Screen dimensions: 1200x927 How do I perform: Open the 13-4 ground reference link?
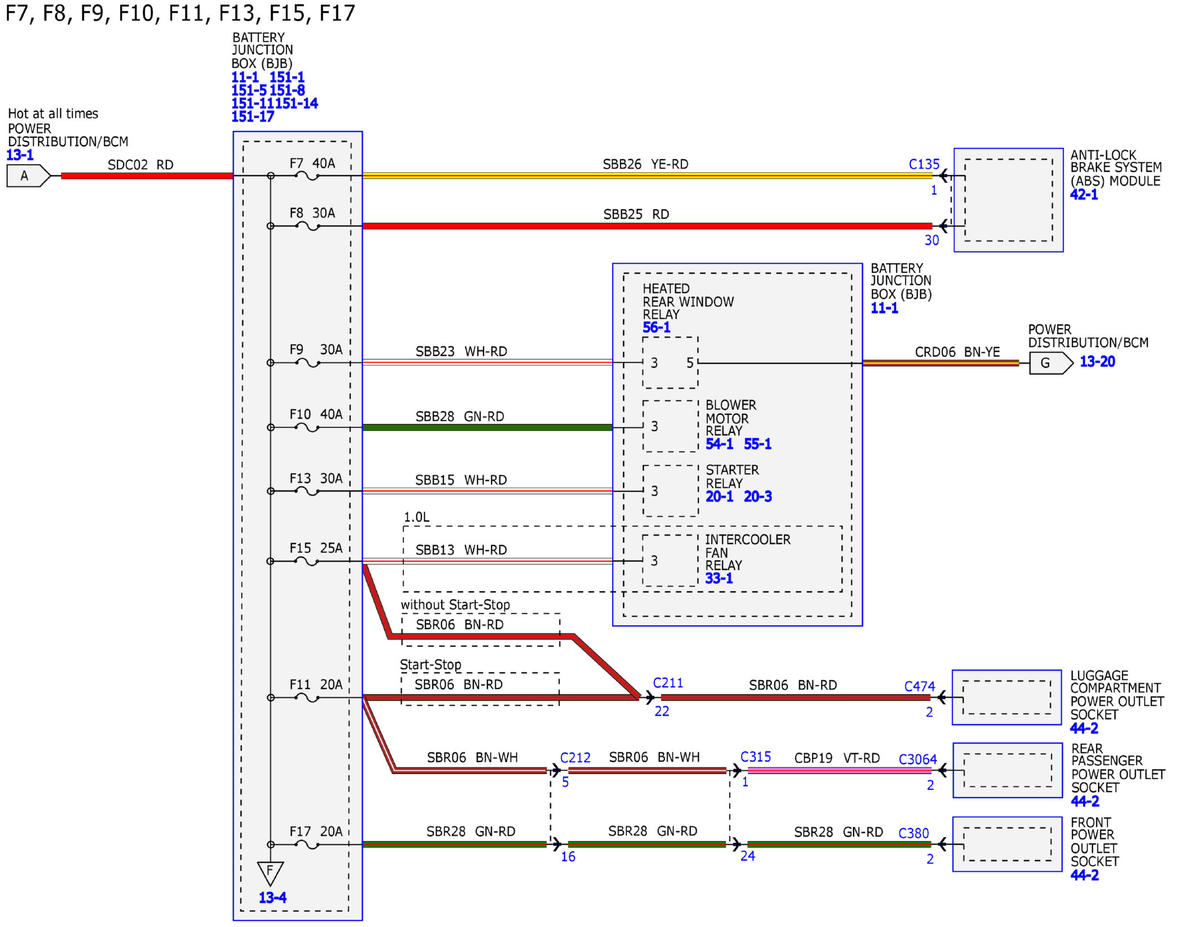273,898
